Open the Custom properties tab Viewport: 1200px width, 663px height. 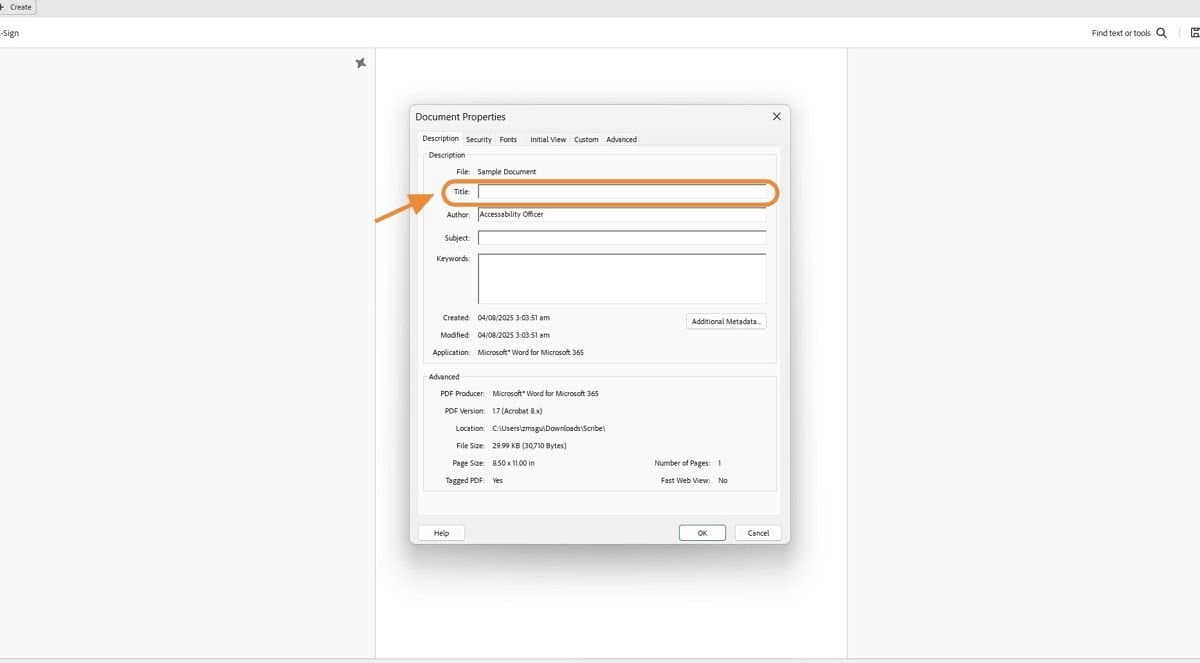click(x=586, y=139)
